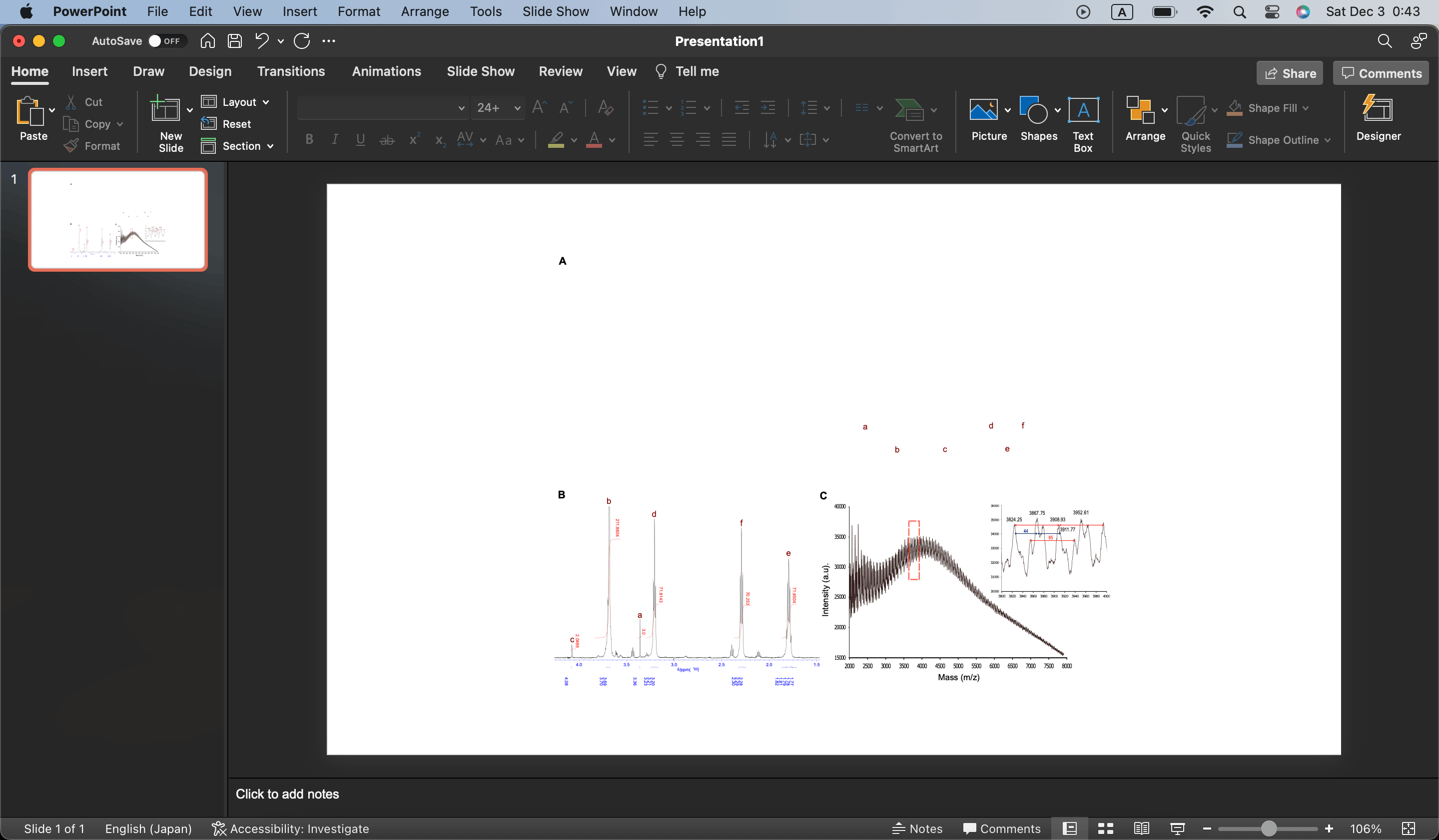Select slide 1 thumbnail

(117, 220)
